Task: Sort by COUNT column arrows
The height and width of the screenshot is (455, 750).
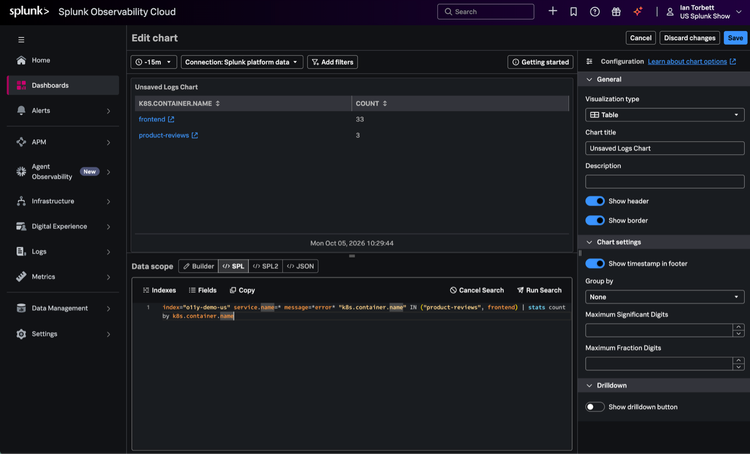Action: pyautogui.click(x=385, y=103)
